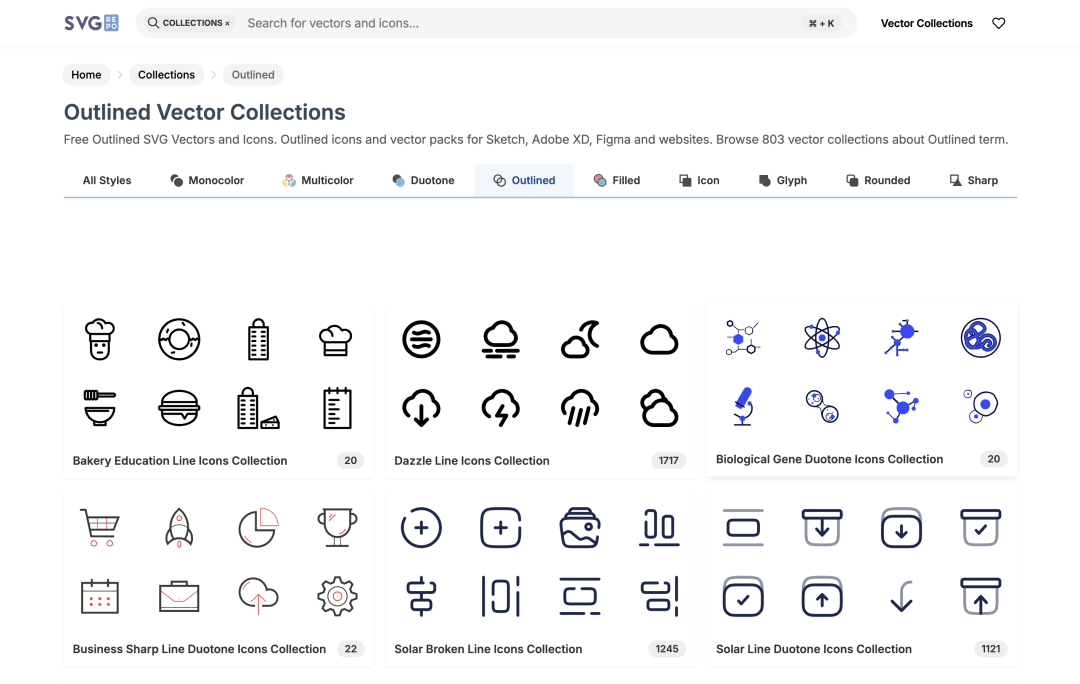
Task: Switch to Monocolor tab
Action: coord(207,180)
